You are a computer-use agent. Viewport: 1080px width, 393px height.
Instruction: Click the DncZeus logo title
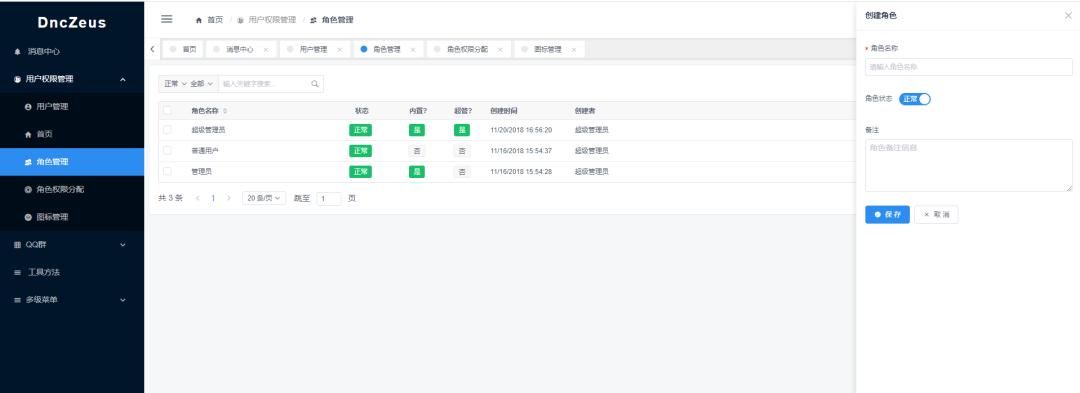(x=72, y=23)
